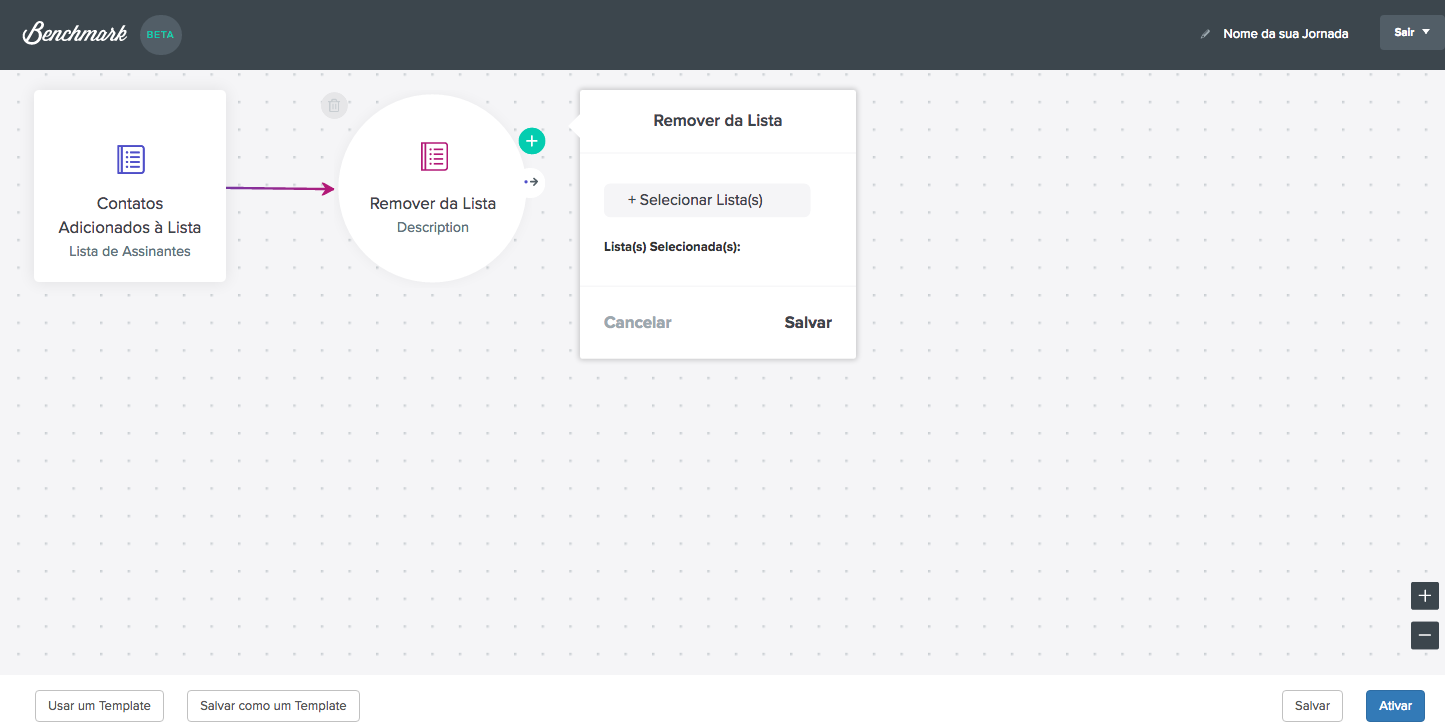Edit the Nome da sua Jornada title
The width and height of the screenshot is (1445, 725).
point(1285,34)
